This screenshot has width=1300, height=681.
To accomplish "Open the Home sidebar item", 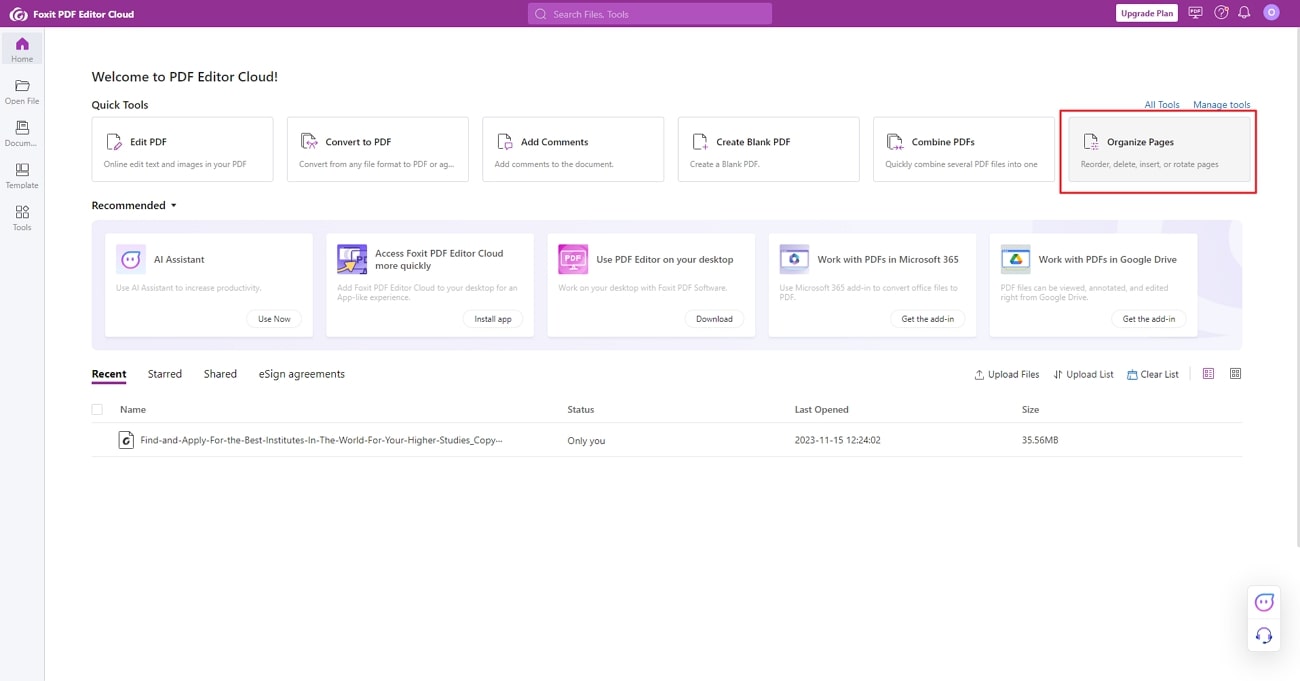I will 22,49.
